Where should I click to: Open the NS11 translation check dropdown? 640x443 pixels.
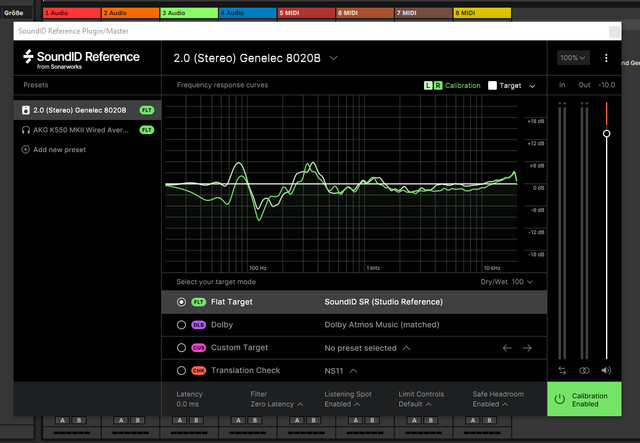pos(341,371)
